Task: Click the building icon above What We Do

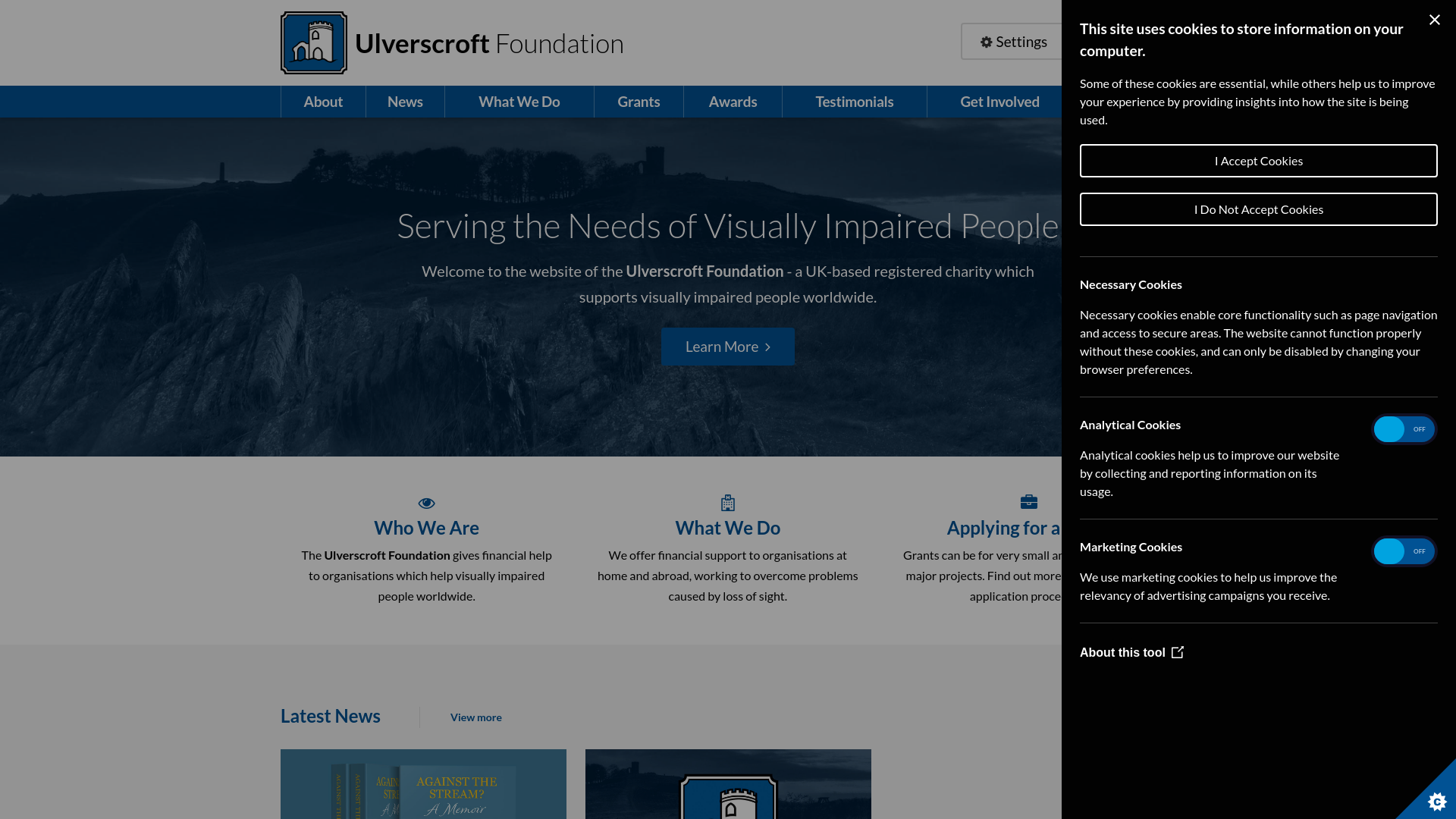Action: [x=728, y=503]
